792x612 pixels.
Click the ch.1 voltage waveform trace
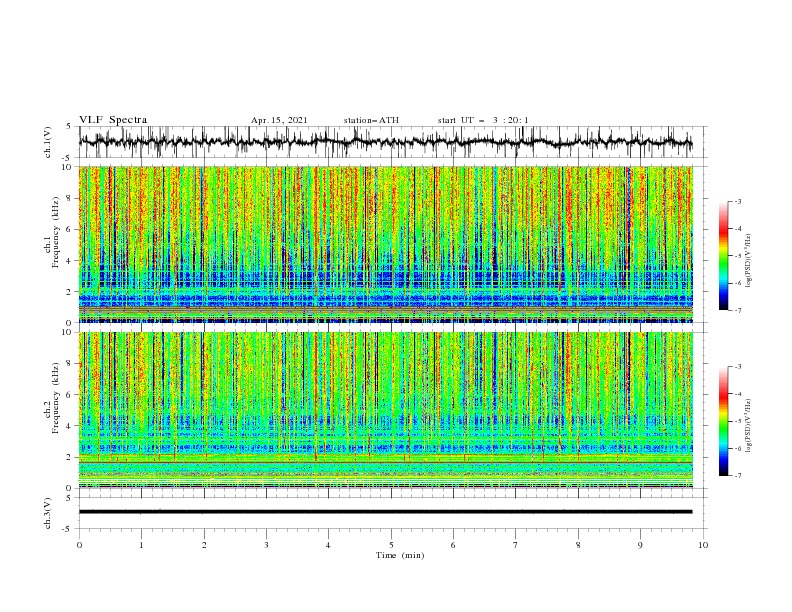point(385,142)
